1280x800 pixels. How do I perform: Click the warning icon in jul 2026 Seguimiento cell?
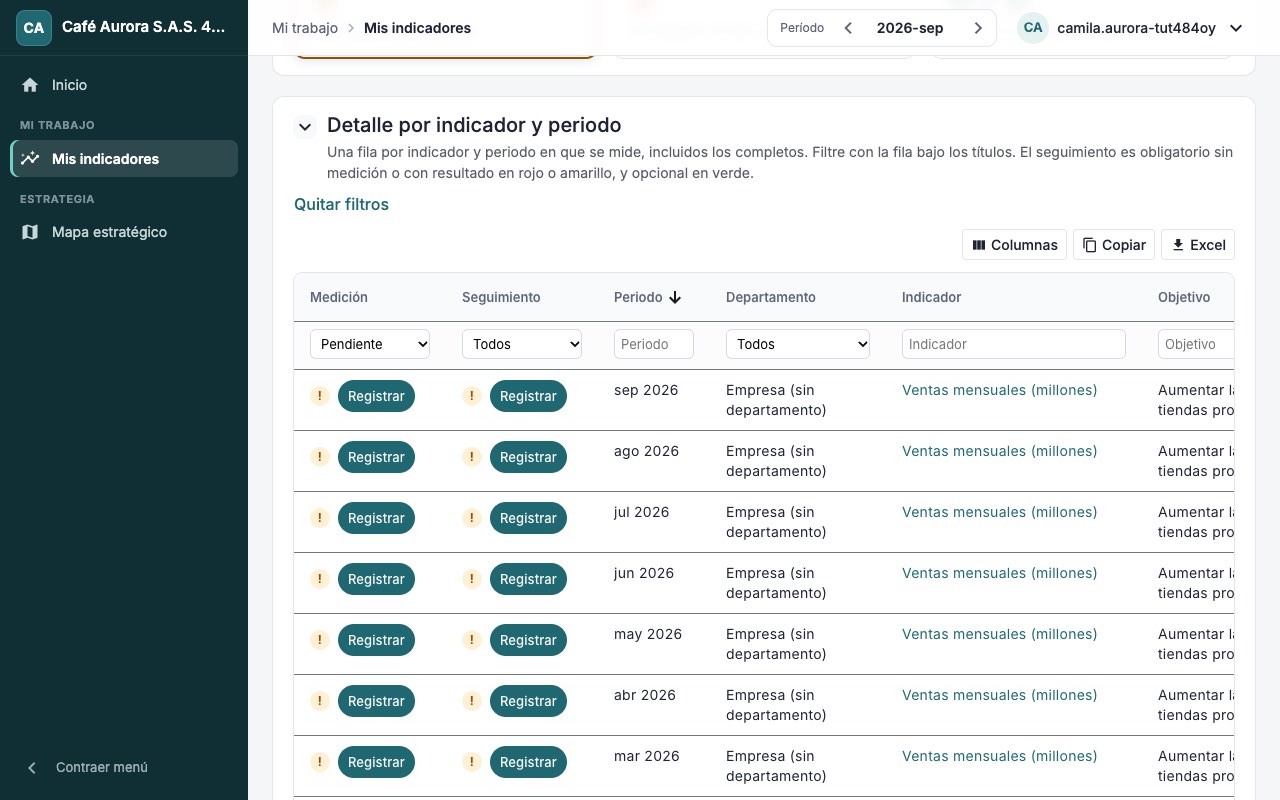[472, 518]
